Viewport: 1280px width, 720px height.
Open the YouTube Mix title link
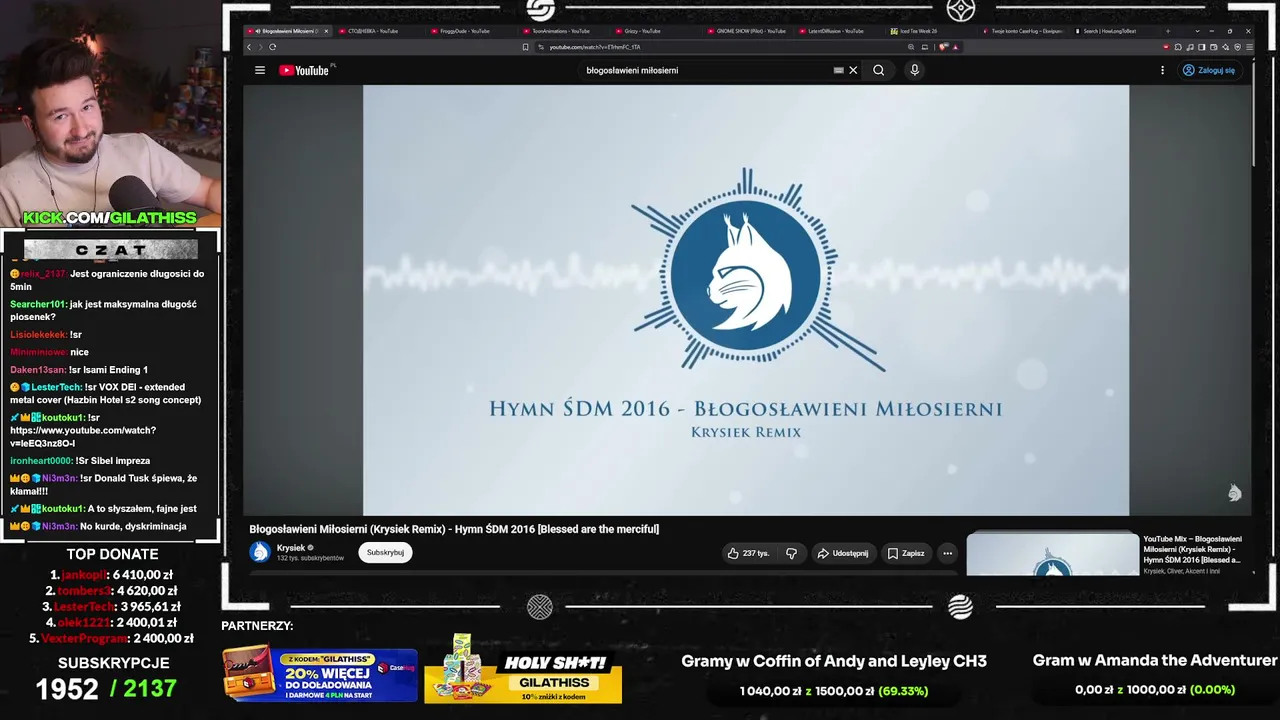click(1192, 549)
